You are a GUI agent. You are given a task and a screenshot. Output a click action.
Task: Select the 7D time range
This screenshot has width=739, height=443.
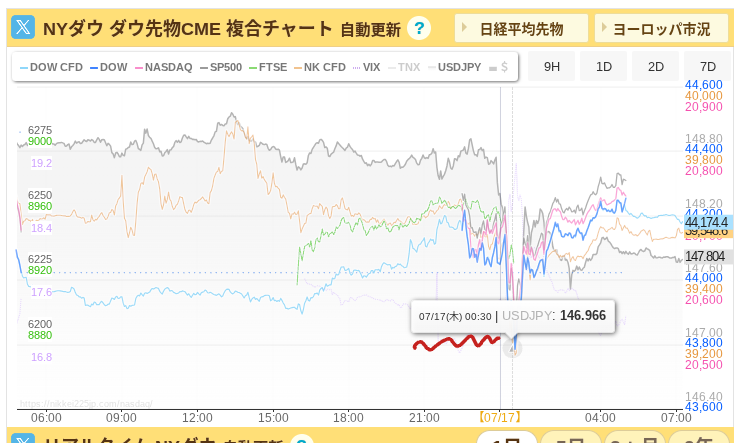[x=707, y=66]
